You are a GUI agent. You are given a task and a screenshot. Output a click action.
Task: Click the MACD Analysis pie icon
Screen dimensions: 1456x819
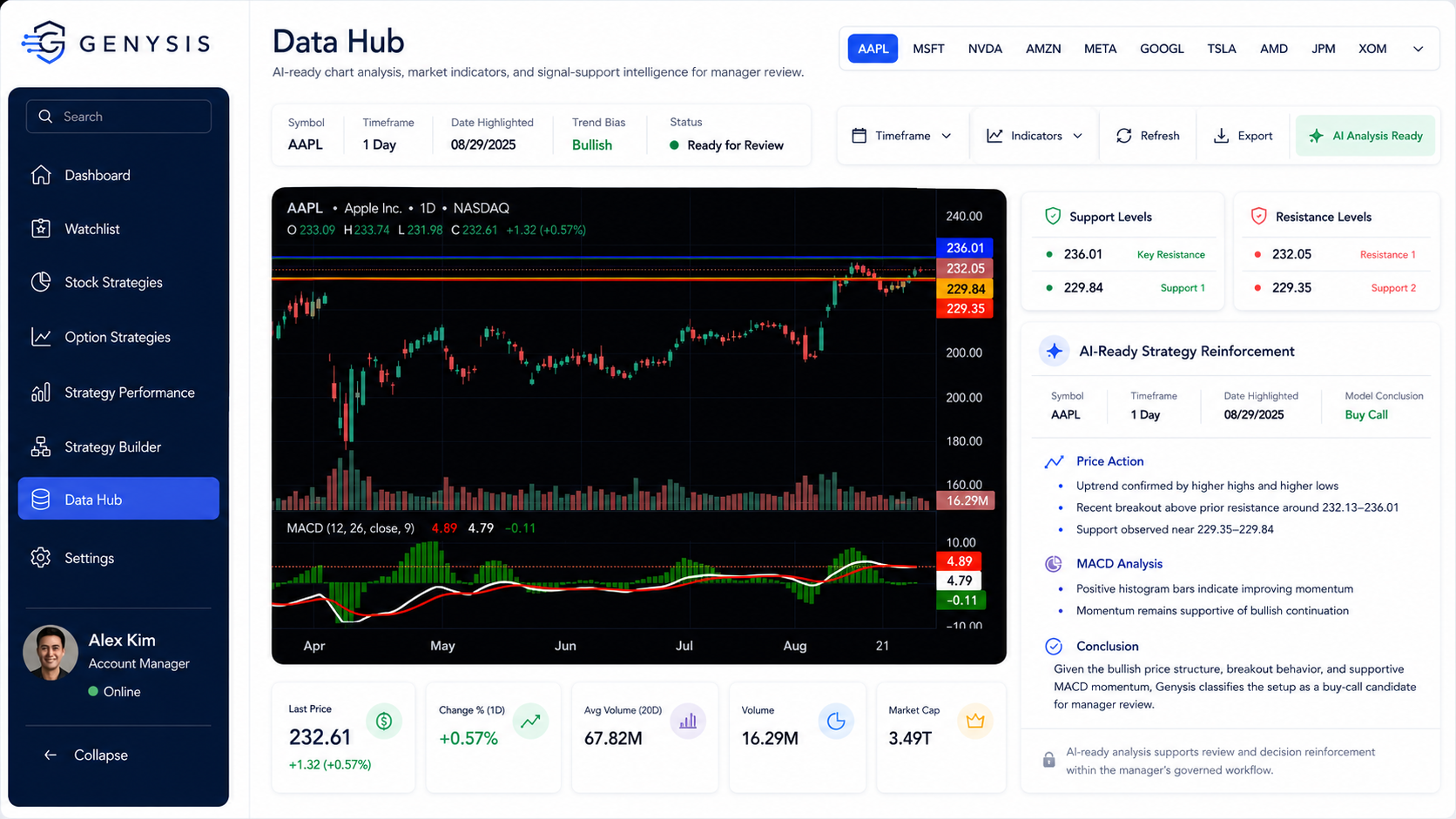point(1054,564)
